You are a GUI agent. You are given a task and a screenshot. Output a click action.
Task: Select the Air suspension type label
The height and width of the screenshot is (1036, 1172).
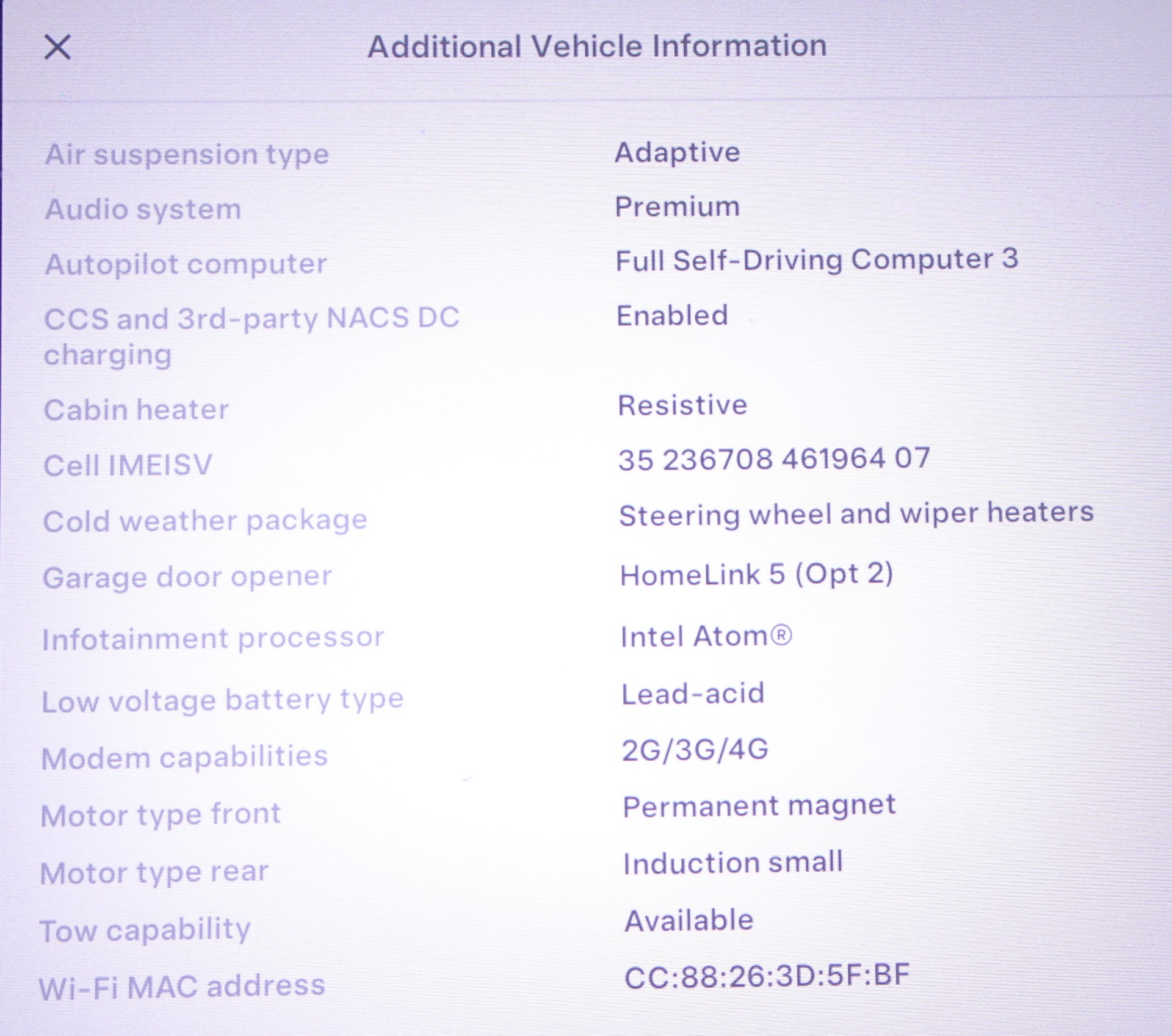[x=187, y=154]
